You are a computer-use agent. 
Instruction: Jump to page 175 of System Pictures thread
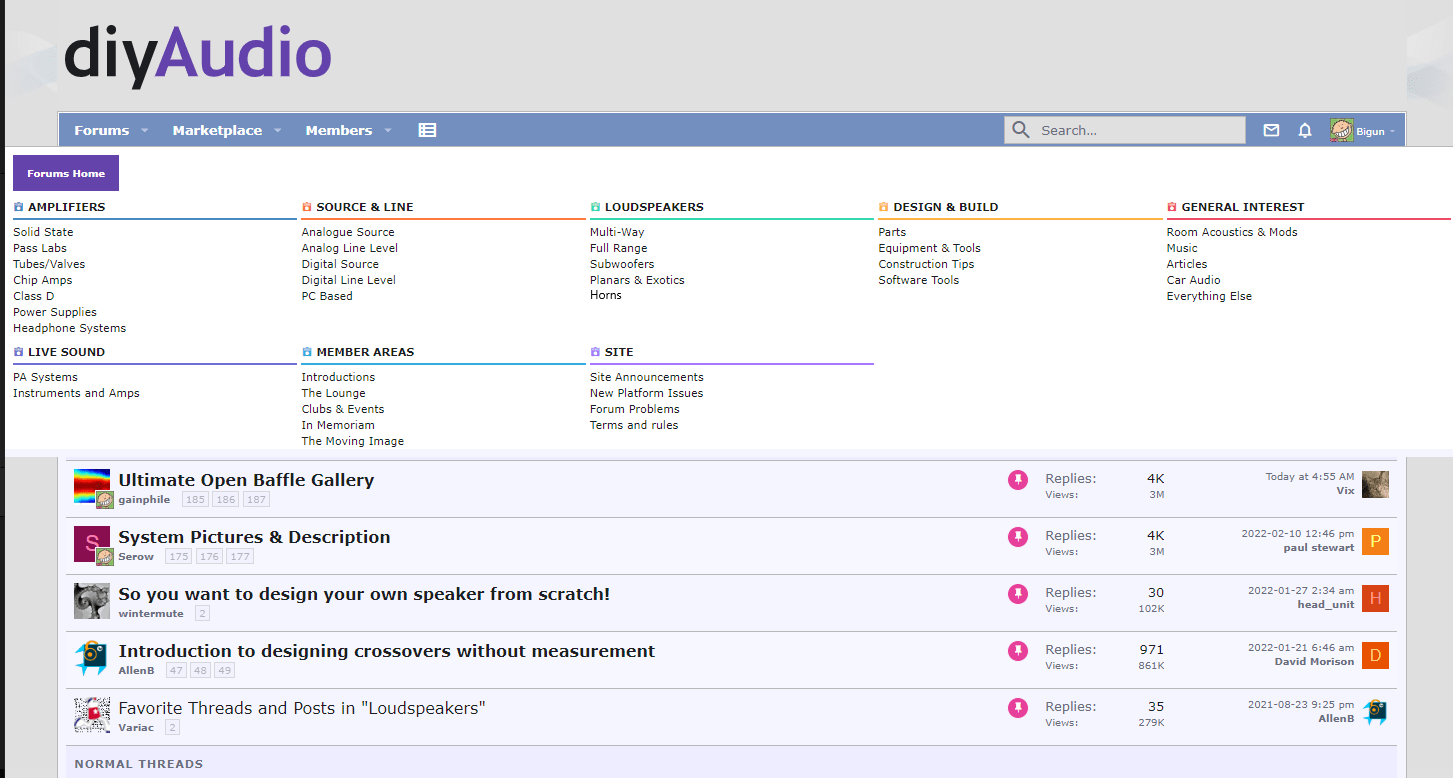click(179, 556)
